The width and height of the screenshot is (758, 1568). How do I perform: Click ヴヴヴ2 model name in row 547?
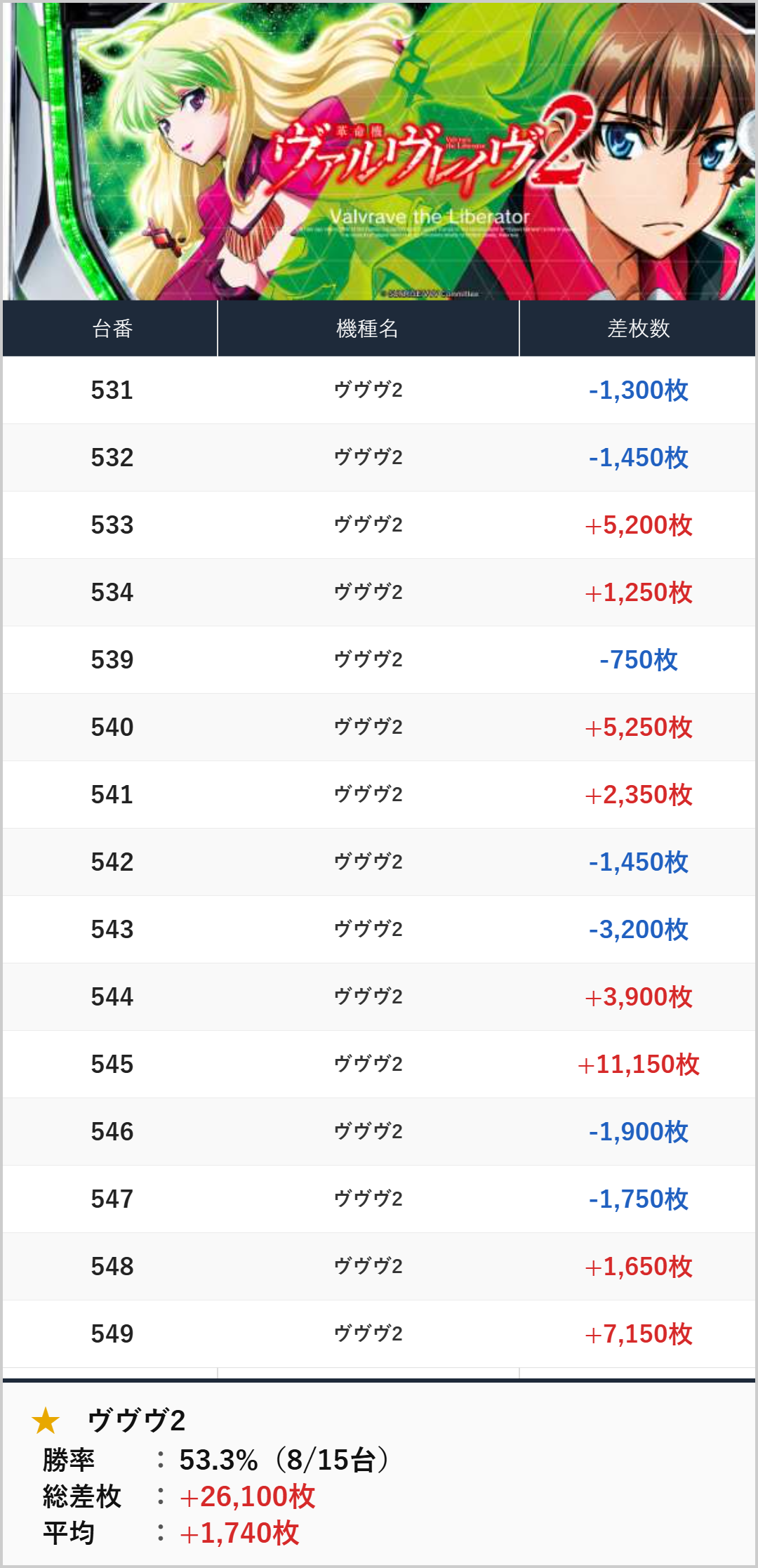click(x=368, y=1199)
